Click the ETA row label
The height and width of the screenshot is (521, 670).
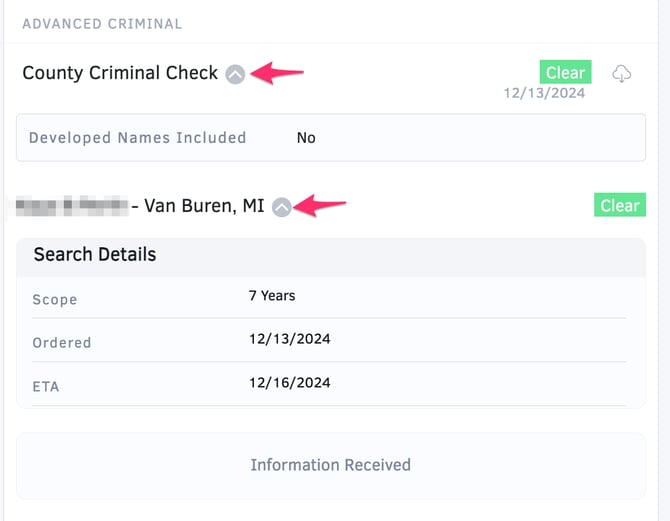46,386
